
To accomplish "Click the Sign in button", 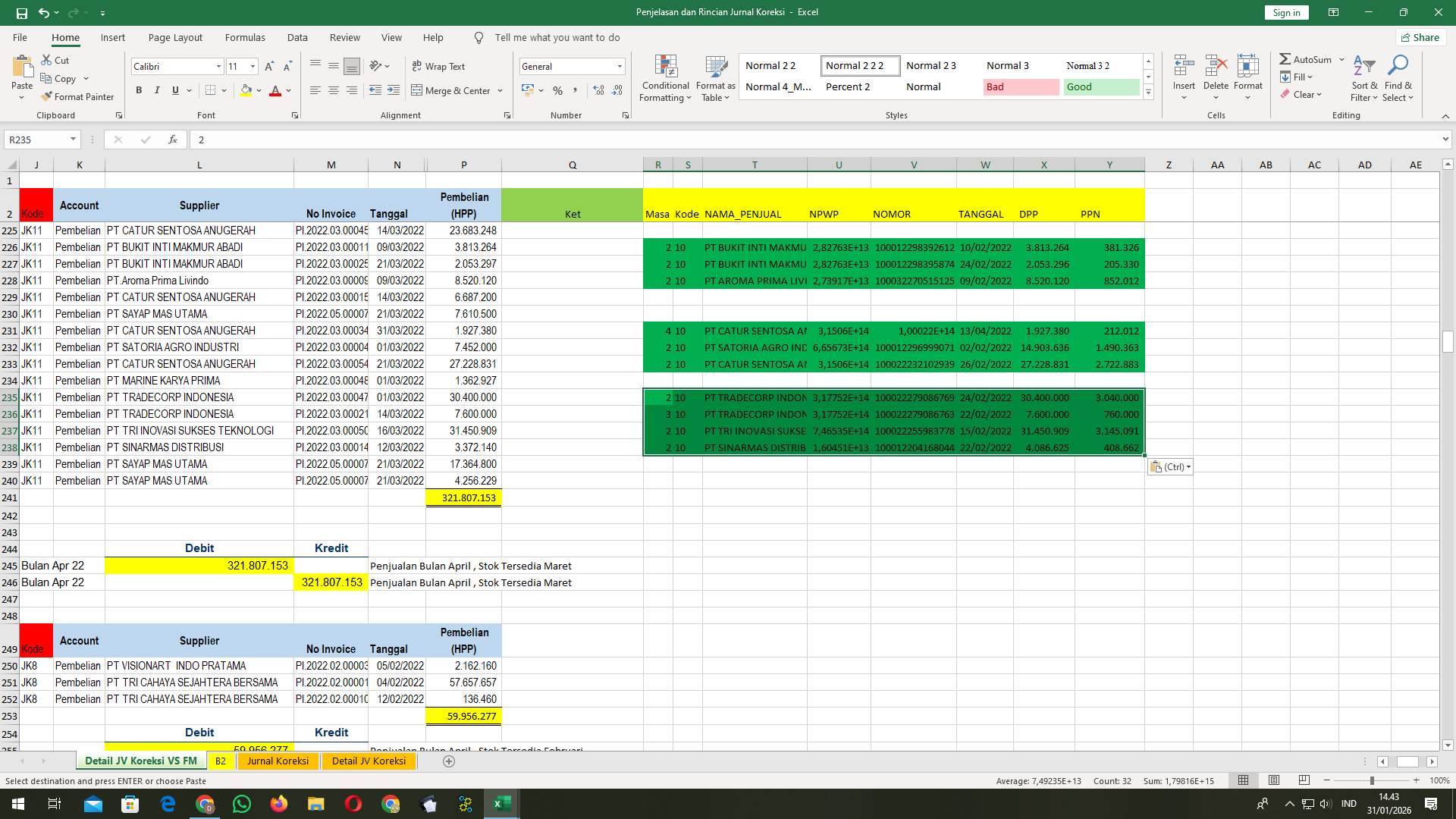I will pos(1285,12).
